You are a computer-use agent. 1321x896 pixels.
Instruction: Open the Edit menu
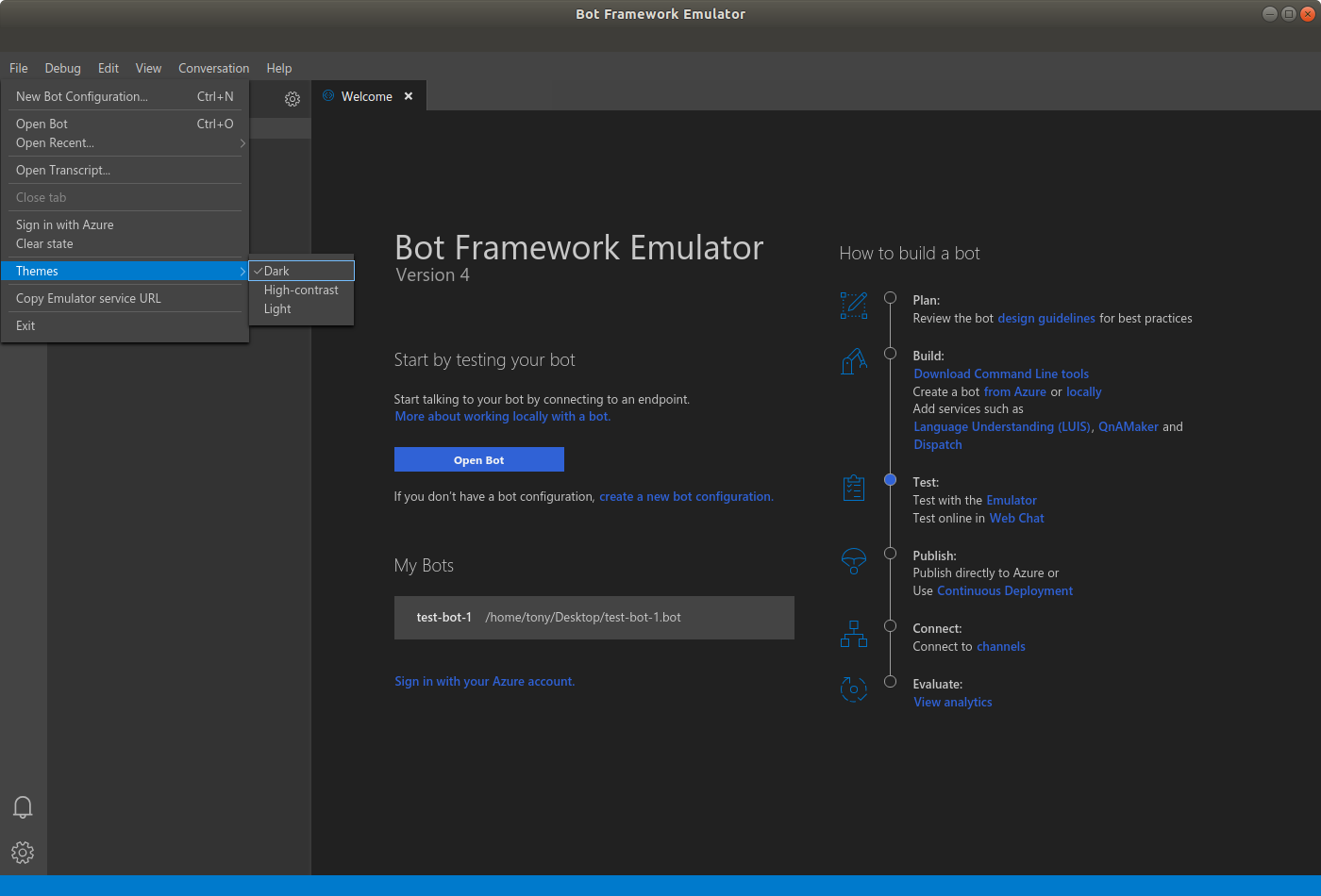(x=109, y=68)
